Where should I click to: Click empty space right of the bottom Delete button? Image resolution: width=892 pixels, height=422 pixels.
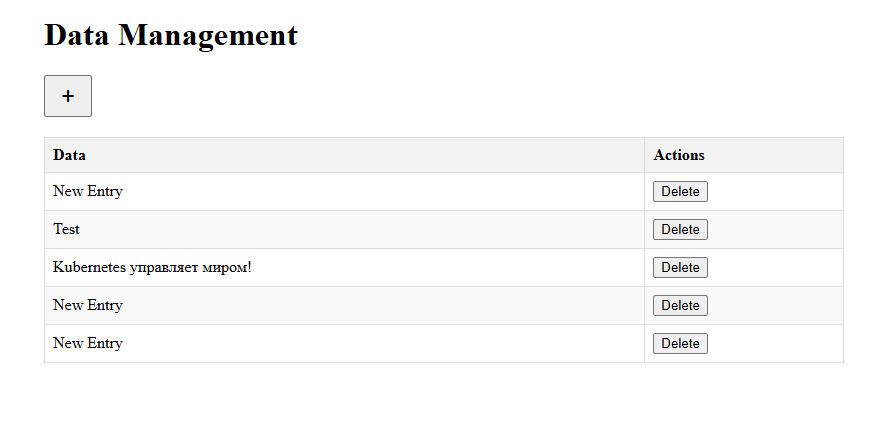click(775, 344)
